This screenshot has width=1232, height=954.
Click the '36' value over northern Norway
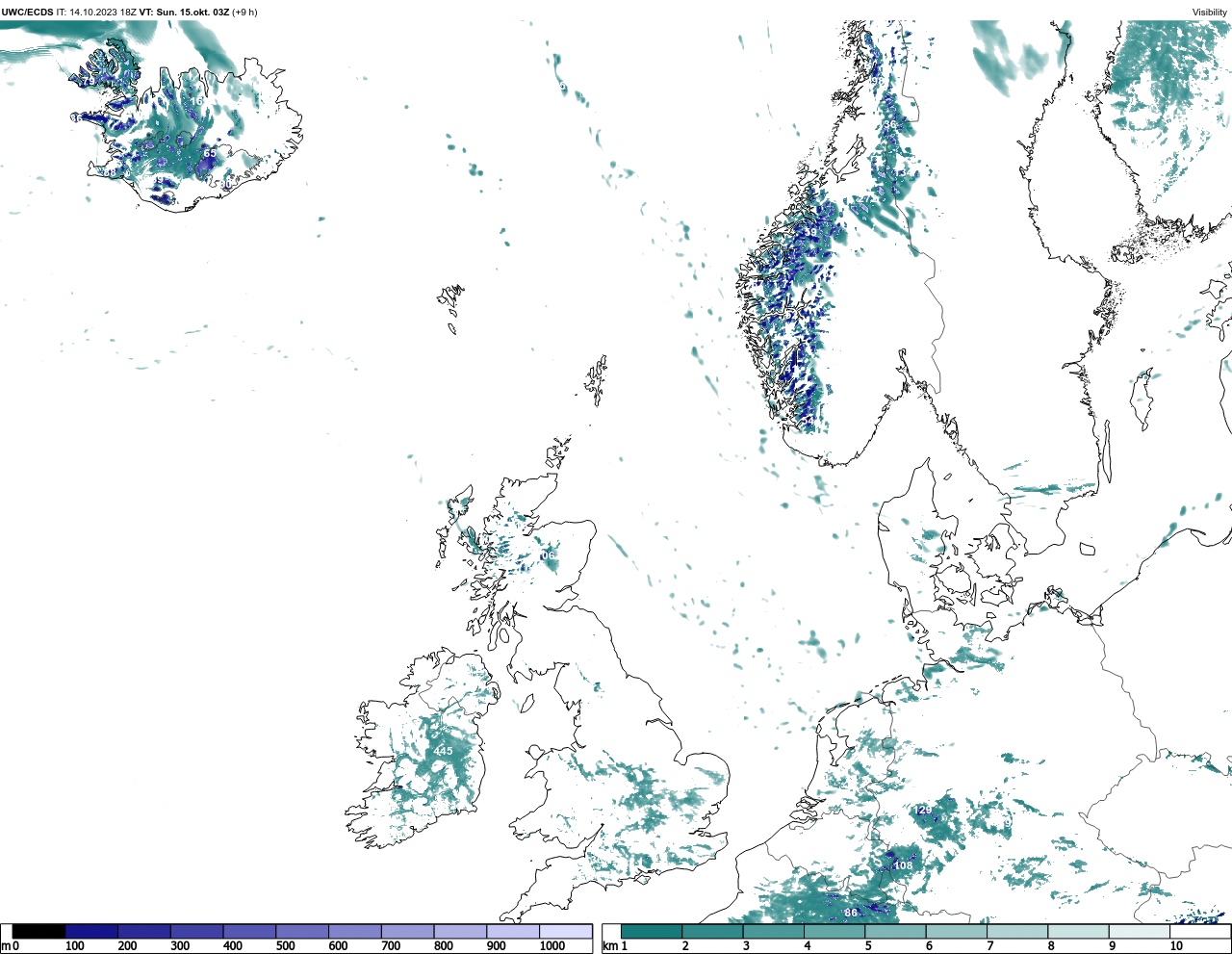point(889,125)
